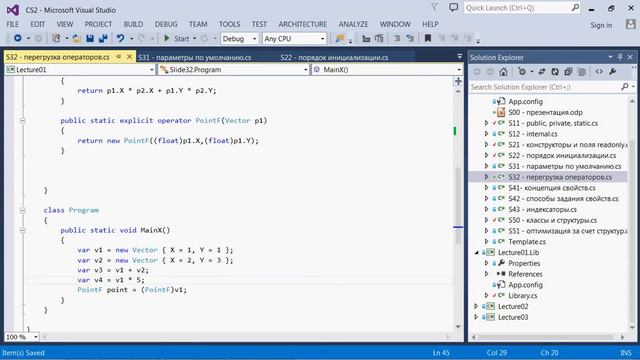Undo the last edit via the Undo icon
The width and height of the screenshot is (640, 360).
click(120, 38)
